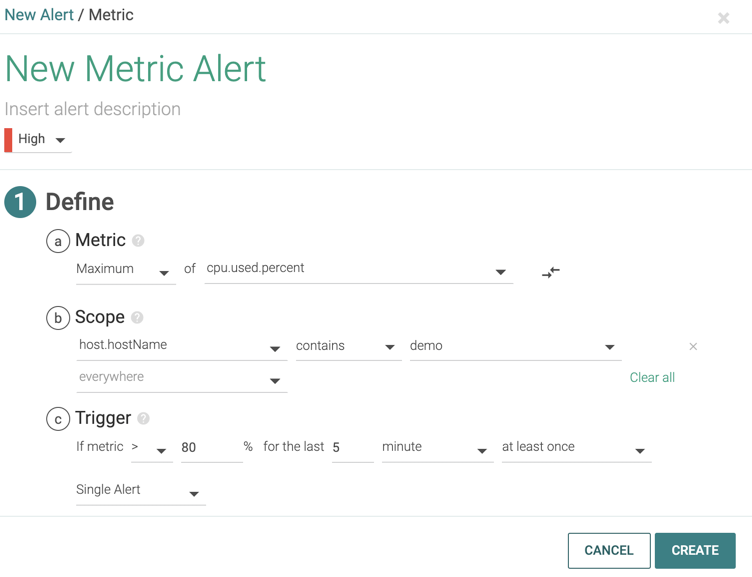Open the demo value dropdown
Viewport: 752px width, 577px height.
(x=516, y=347)
